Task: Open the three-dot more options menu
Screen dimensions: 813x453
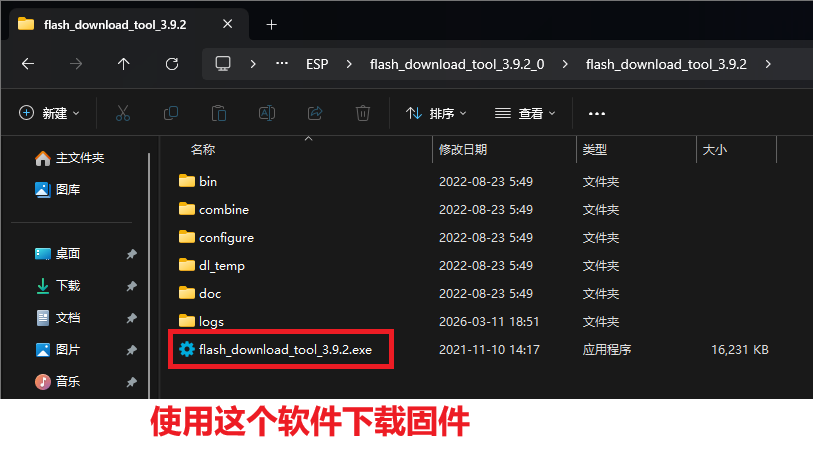Action: [597, 114]
